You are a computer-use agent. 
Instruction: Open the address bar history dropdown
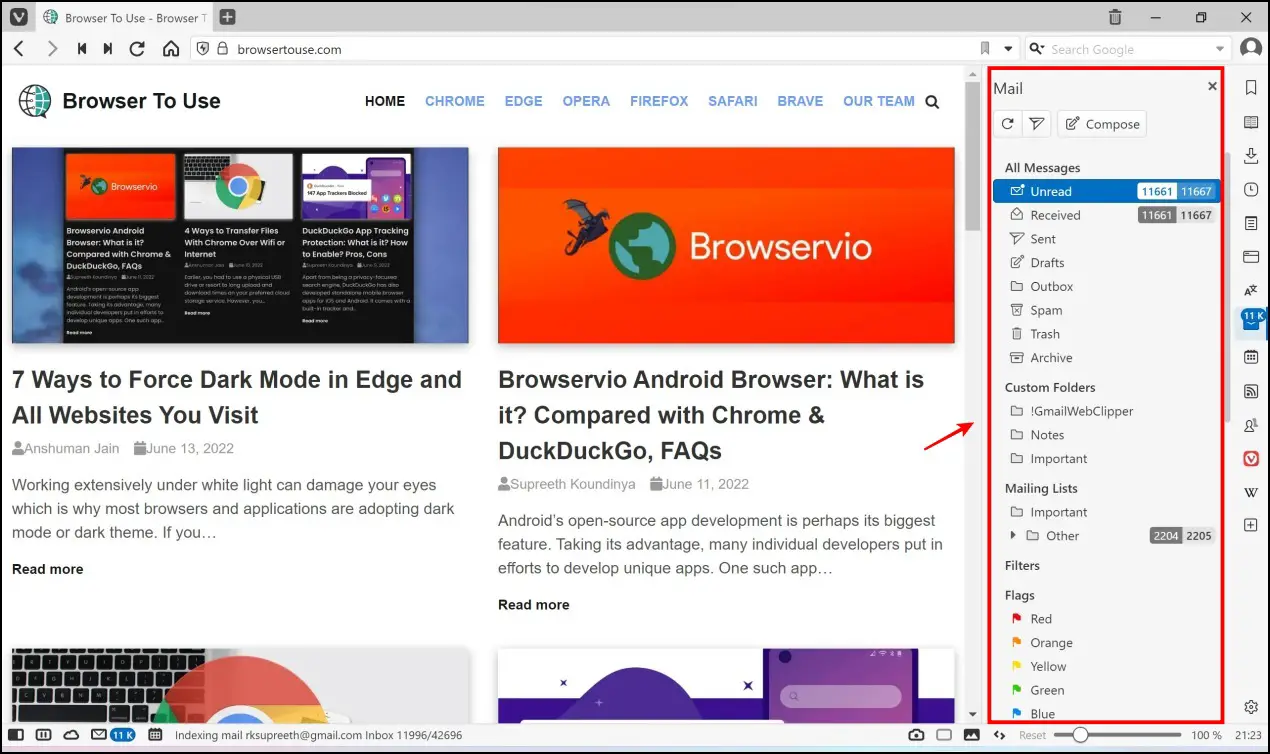pos(1008,49)
